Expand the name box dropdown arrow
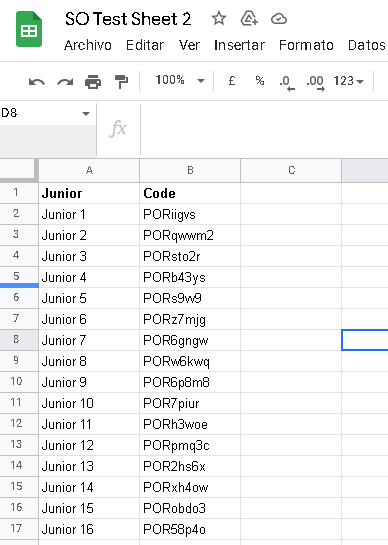This screenshot has height=545, width=388. [x=86, y=113]
